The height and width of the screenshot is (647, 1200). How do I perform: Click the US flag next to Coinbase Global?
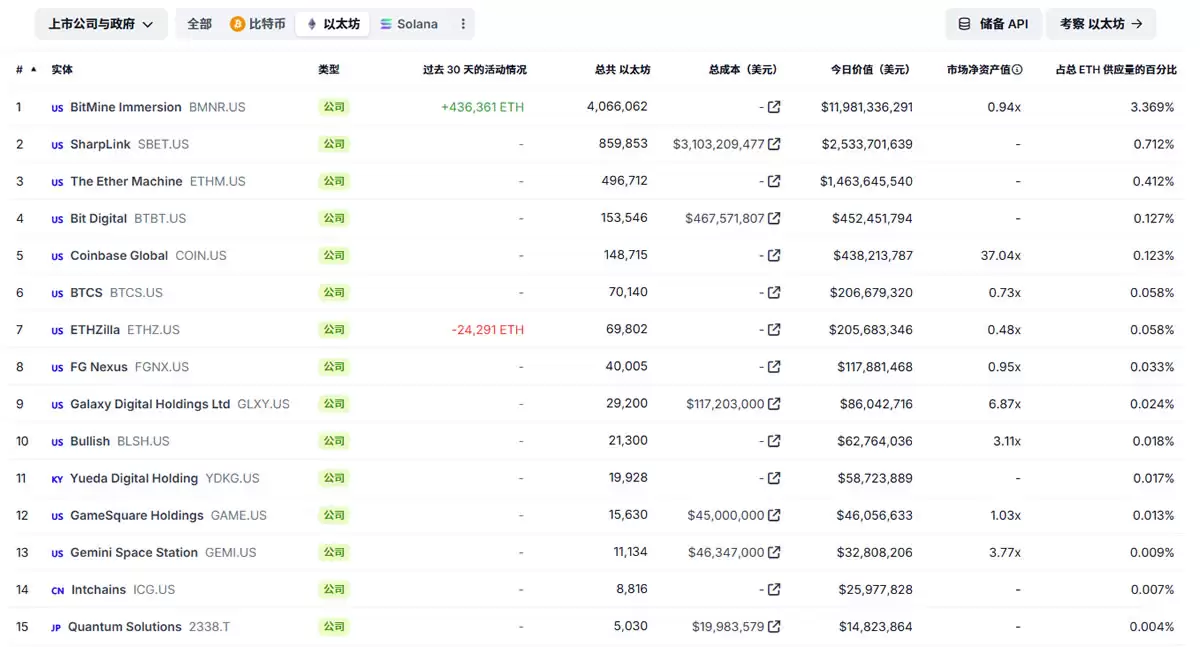pyautogui.click(x=57, y=255)
